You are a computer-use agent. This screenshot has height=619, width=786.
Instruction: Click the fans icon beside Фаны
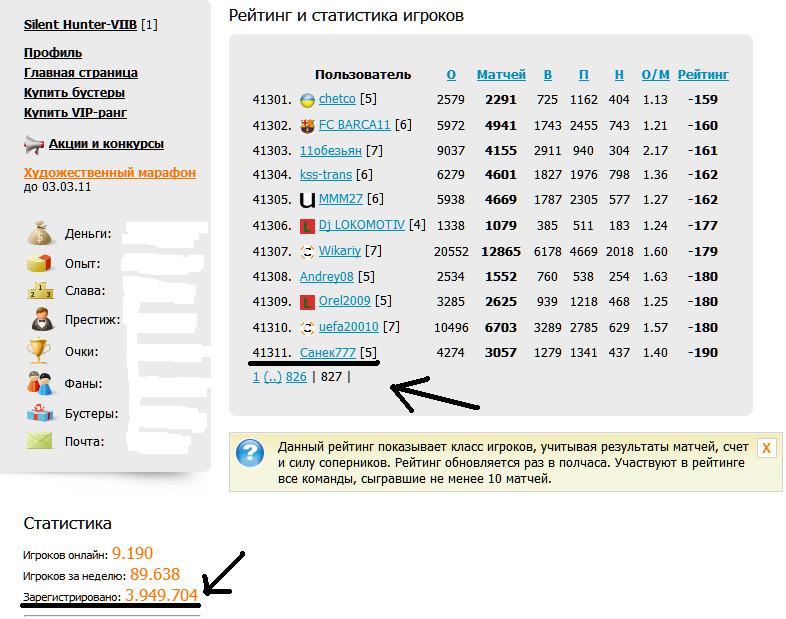39,382
